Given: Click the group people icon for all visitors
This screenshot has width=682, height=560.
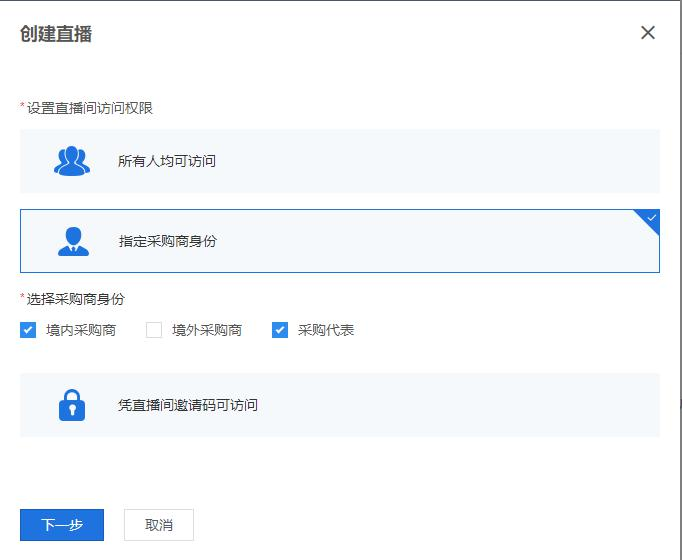Looking at the screenshot, I should (72, 161).
